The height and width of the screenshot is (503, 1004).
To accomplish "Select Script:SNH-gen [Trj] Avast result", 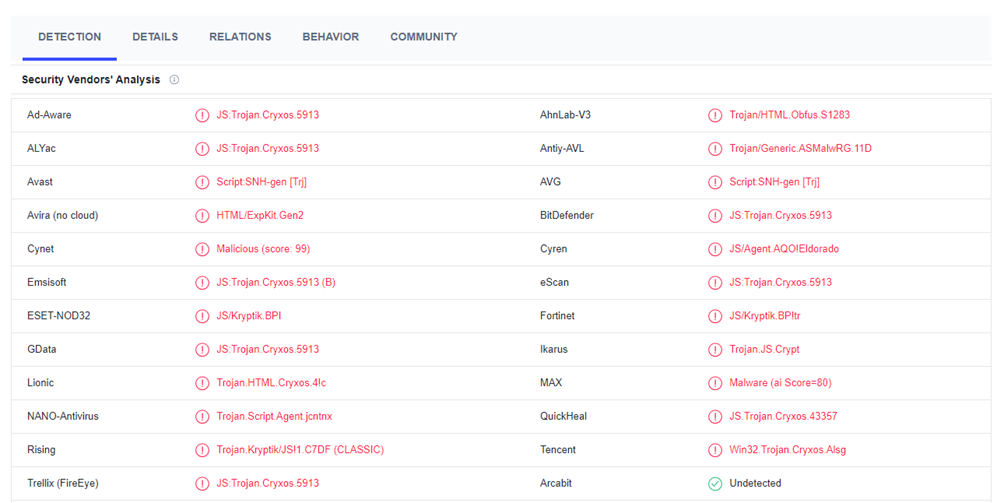I will pyautogui.click(x=261, y=182).
